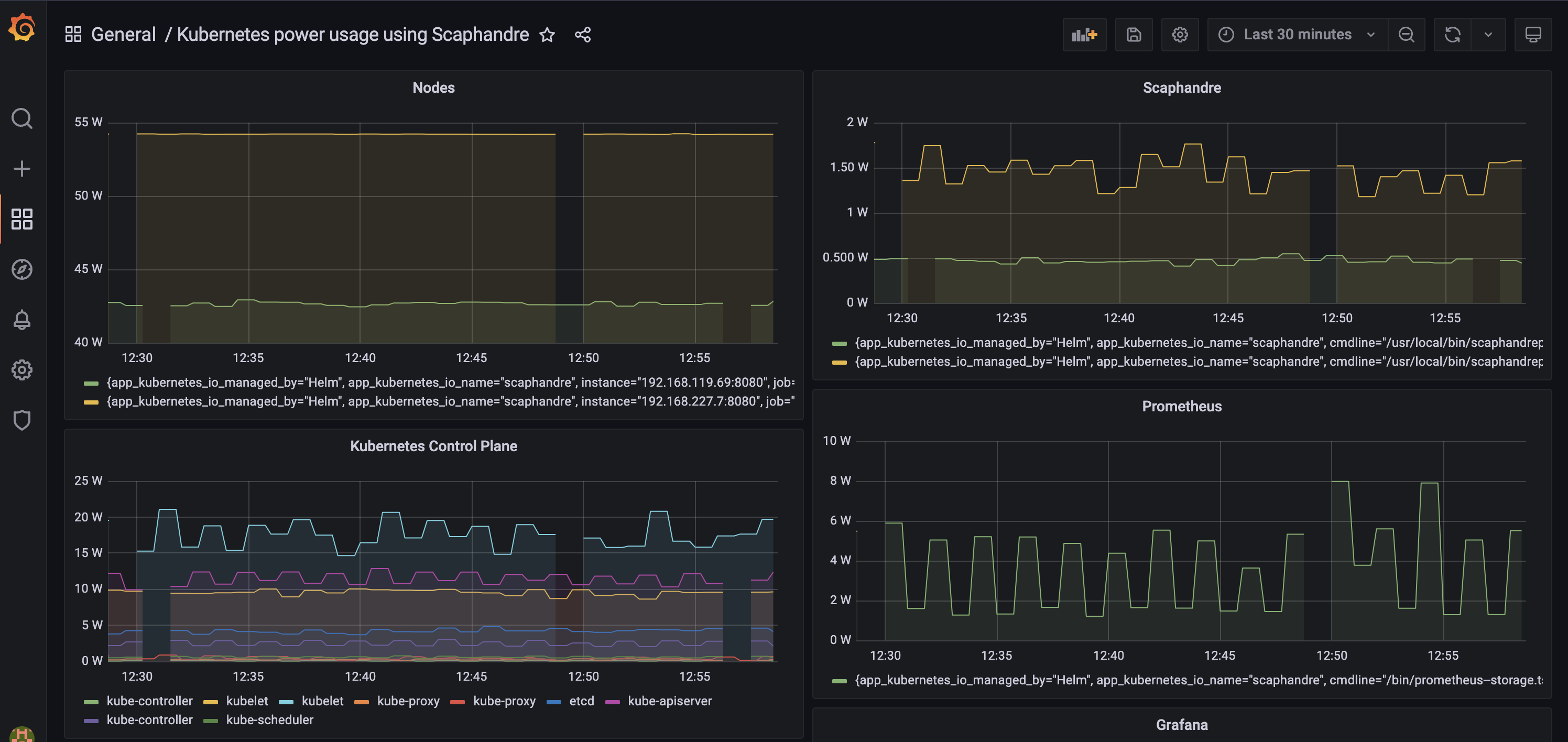Toggle the yellow kubelet legend entry

click(x=246, y=701)
